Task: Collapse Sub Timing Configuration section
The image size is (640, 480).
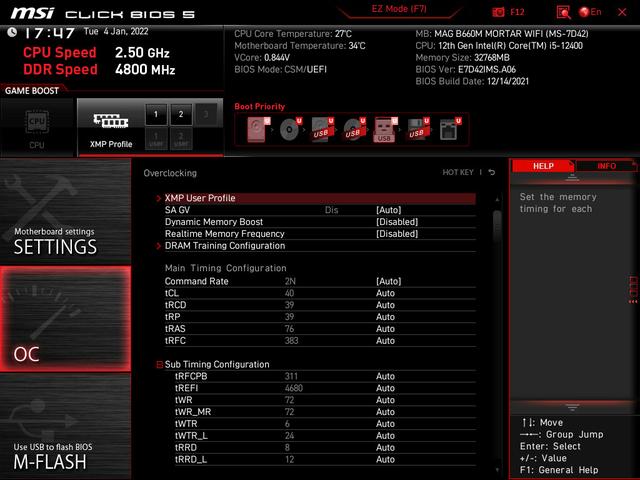Action: (x=160, y=364)
